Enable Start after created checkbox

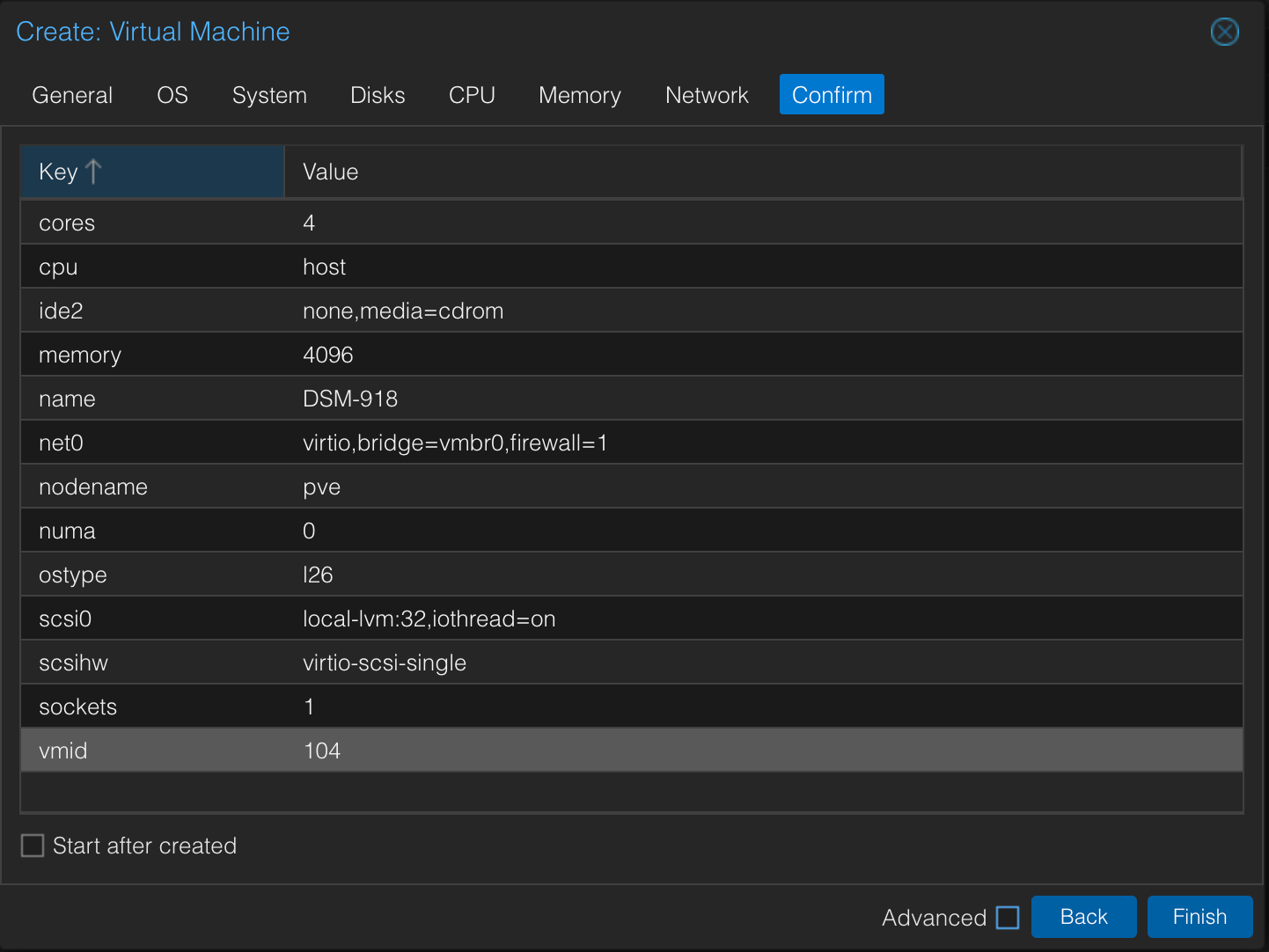[33, 846]
